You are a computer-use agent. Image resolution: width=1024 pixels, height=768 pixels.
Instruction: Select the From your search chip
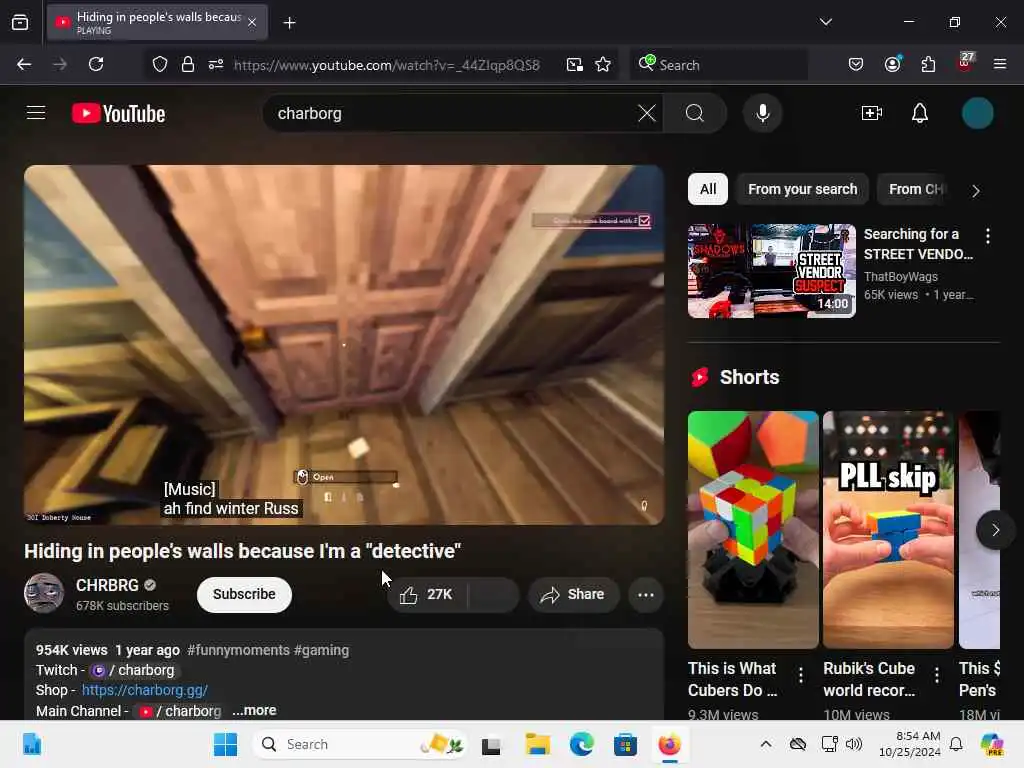coord(802,189)
